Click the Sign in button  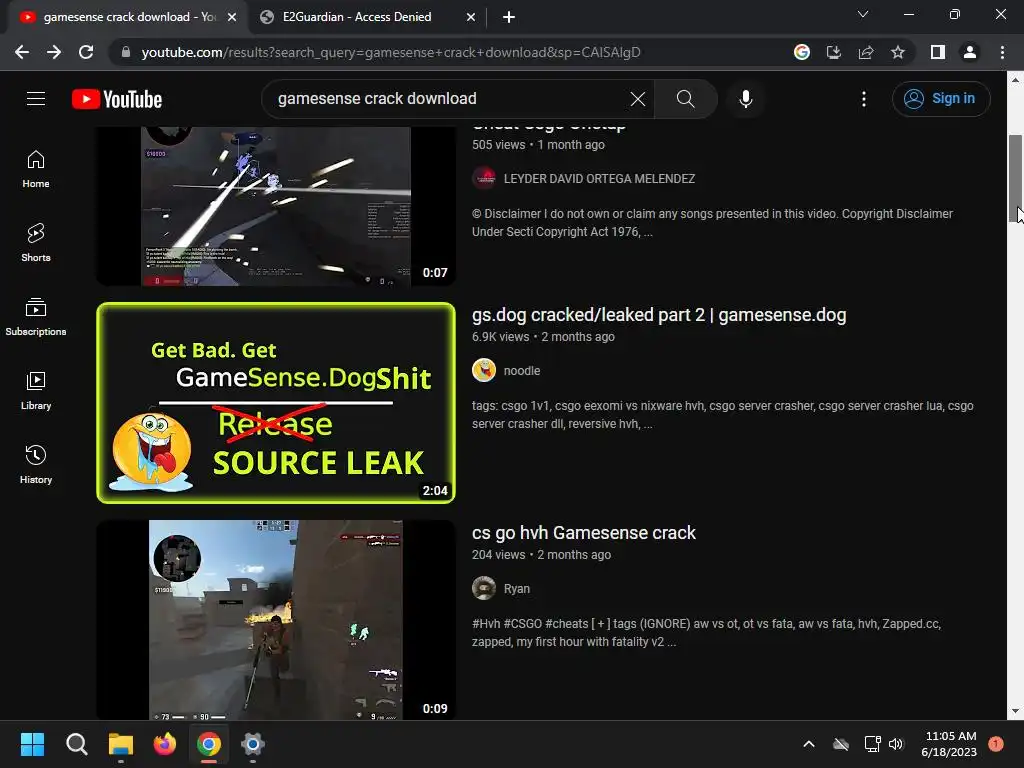coord(940,99)
